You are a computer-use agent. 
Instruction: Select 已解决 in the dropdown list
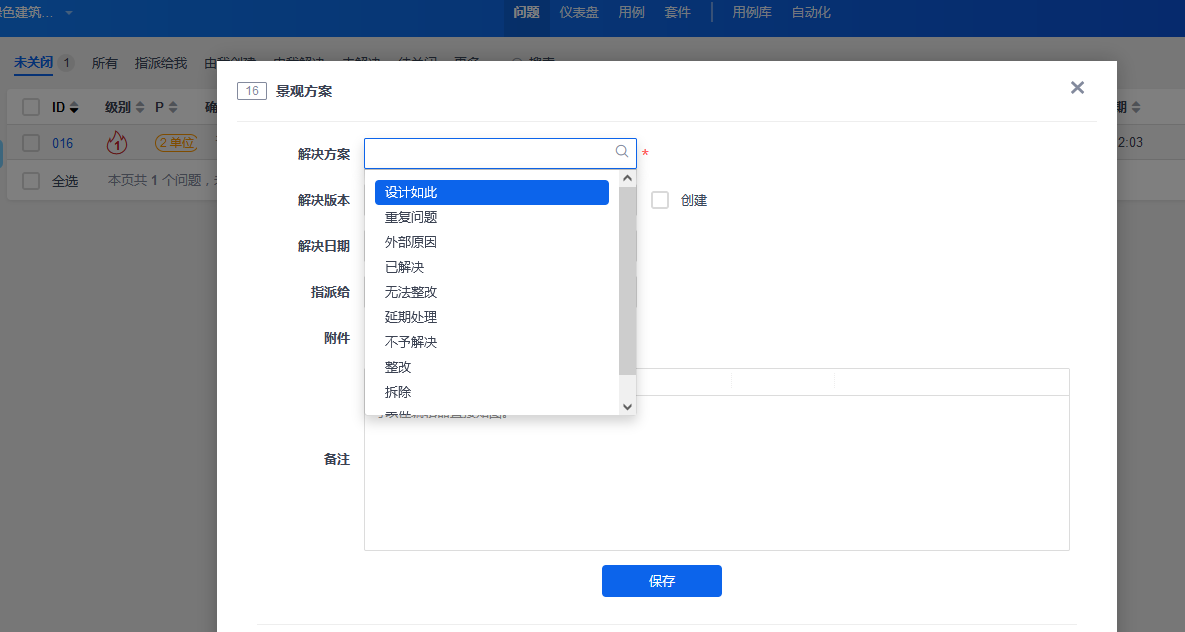(x=405, y=267)
